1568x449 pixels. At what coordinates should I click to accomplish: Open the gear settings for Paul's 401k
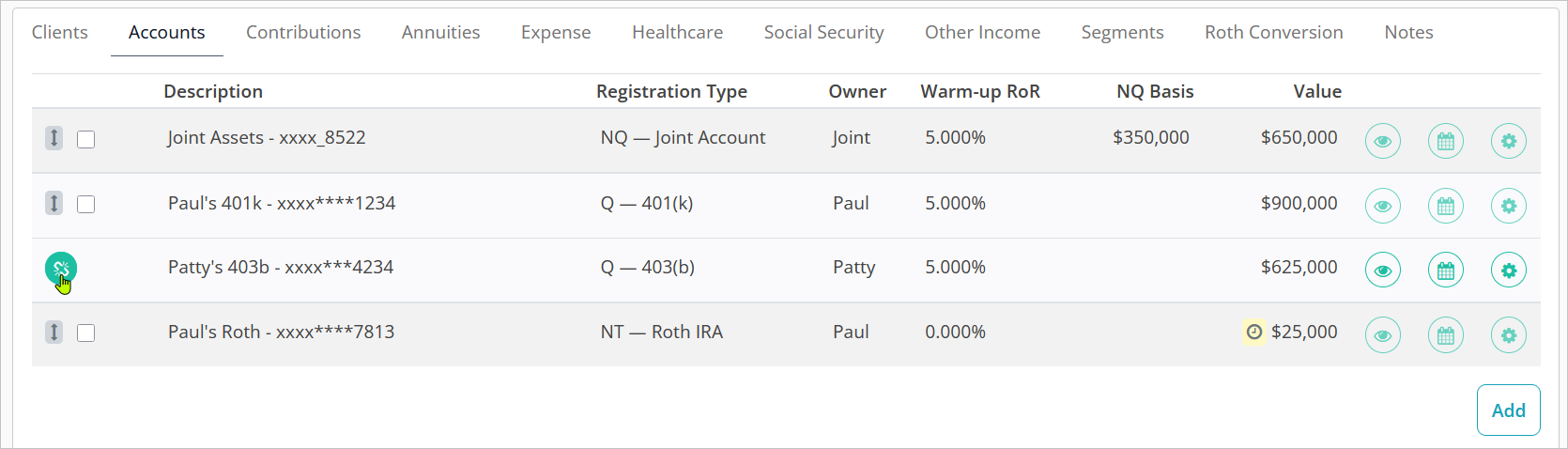(x=1508, y=206)
